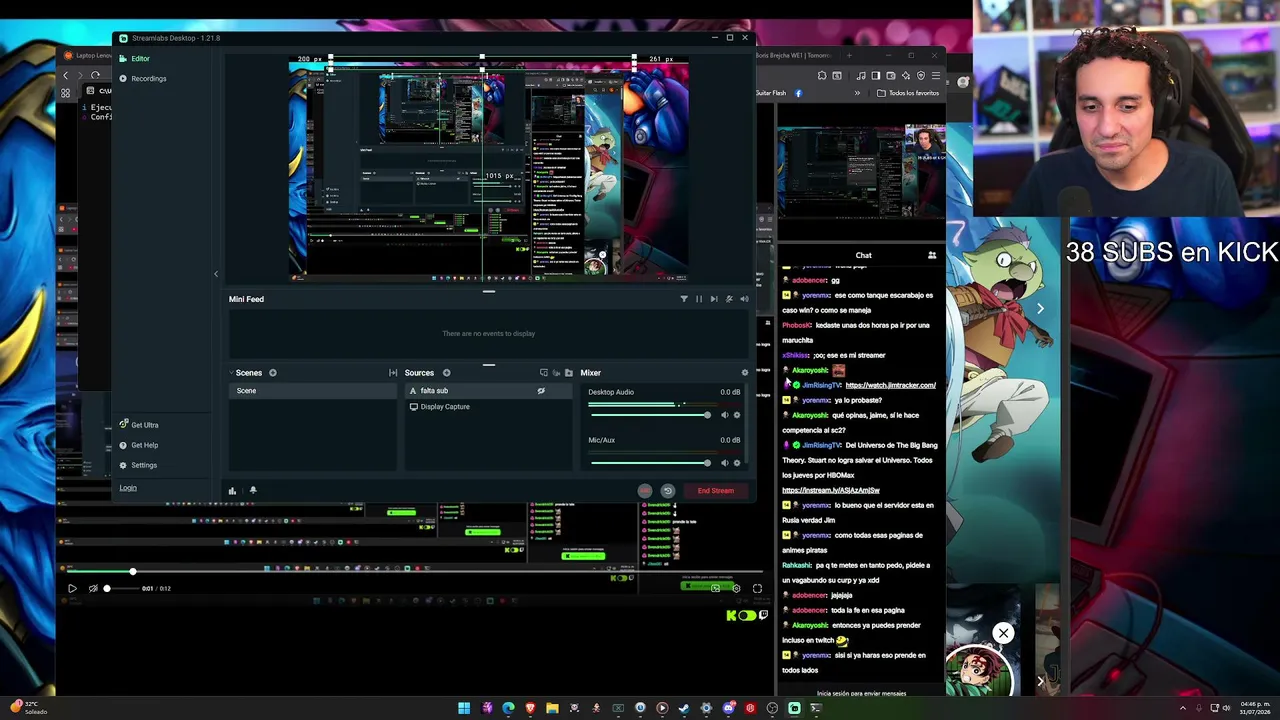Select the Scene item in the Scenes list
The image size is (1280, 720).
click(x=313, y=391)
